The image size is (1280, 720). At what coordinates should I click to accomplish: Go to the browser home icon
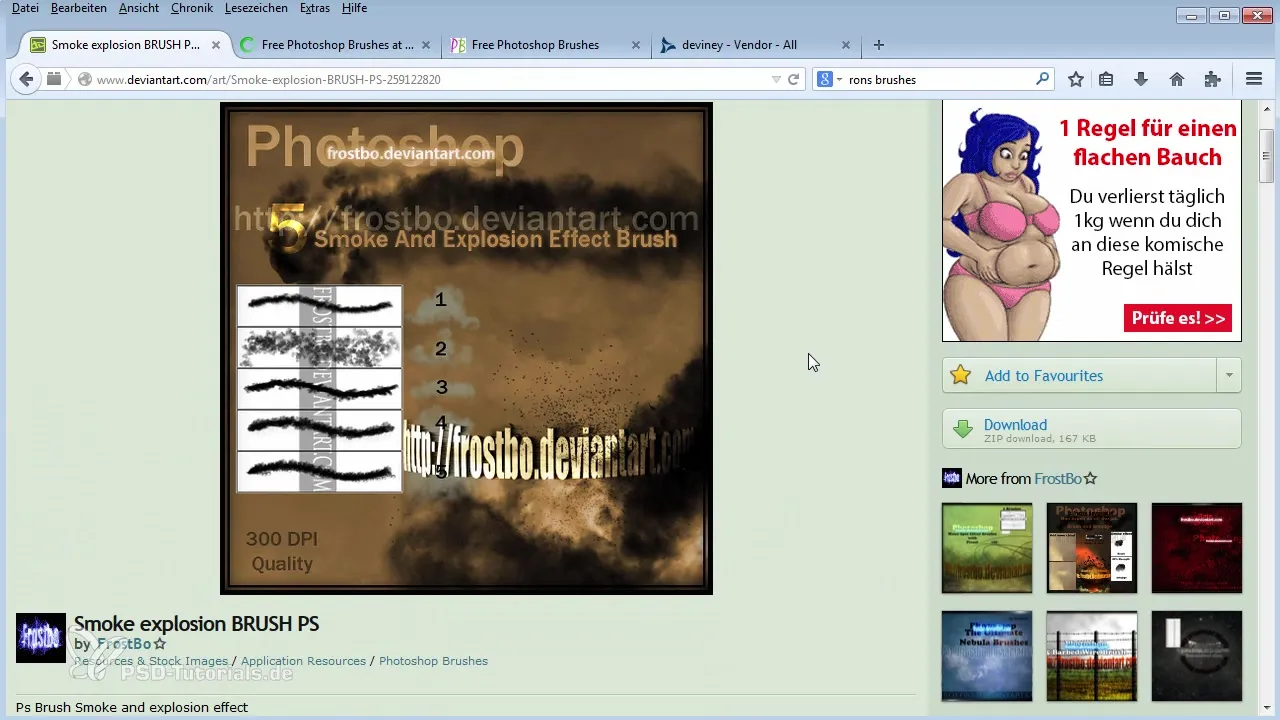coord(1177,79)
